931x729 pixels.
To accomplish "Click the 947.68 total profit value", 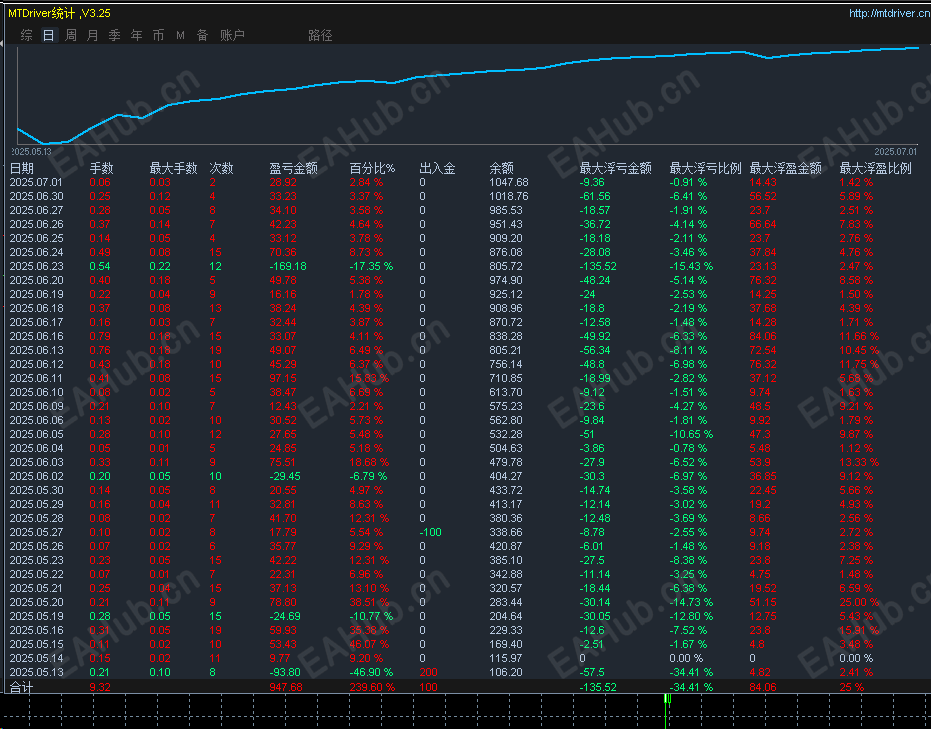I will pos(286,687).
